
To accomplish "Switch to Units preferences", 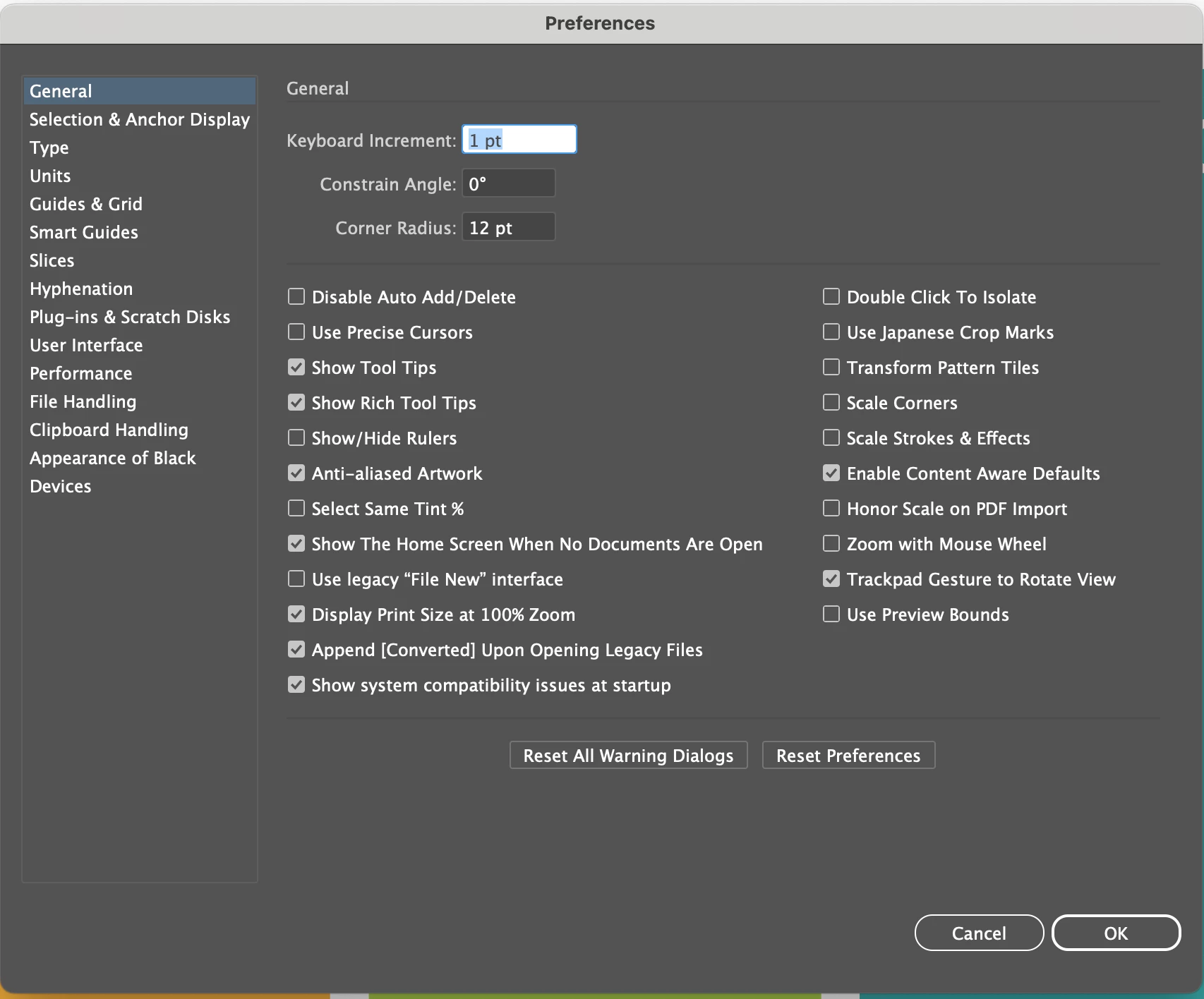I will click(x=140, y=176).
